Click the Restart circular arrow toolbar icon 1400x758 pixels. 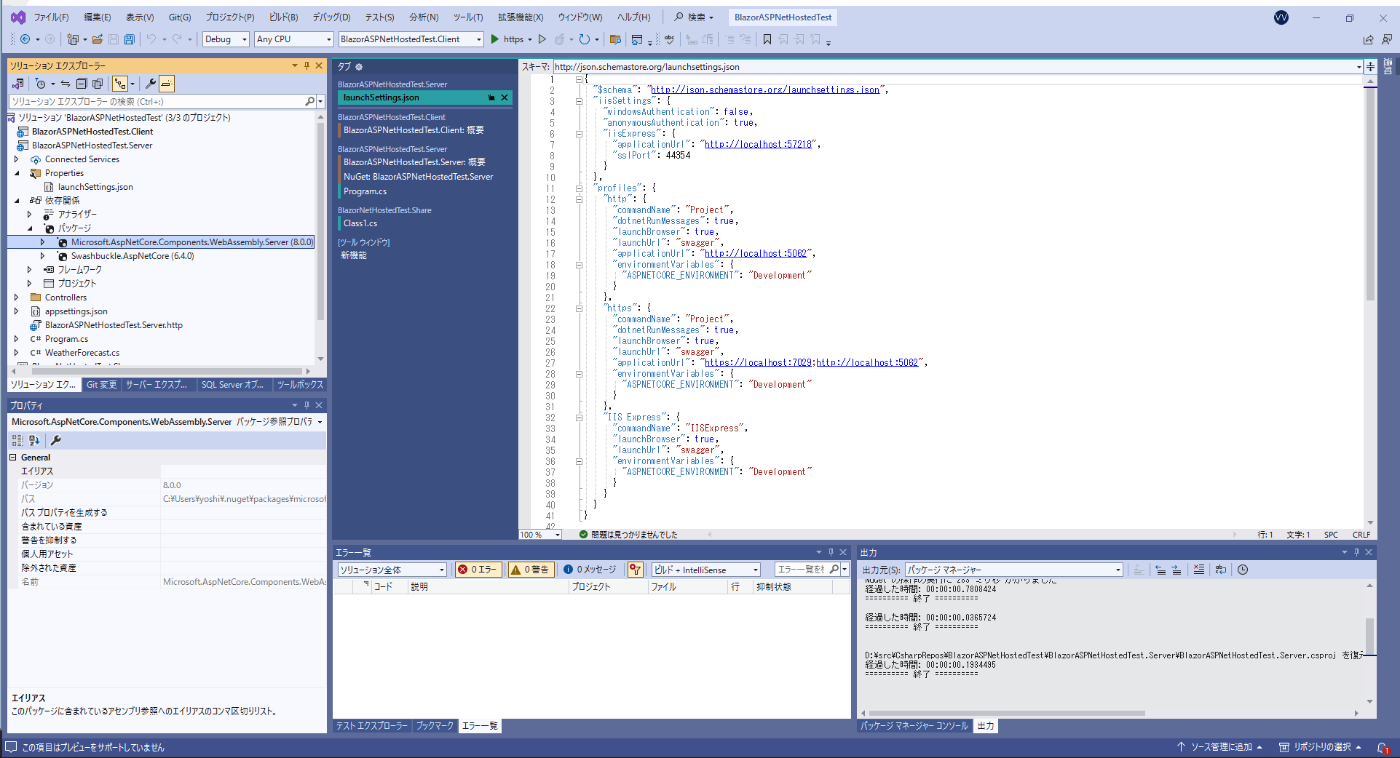pos(584,39)
